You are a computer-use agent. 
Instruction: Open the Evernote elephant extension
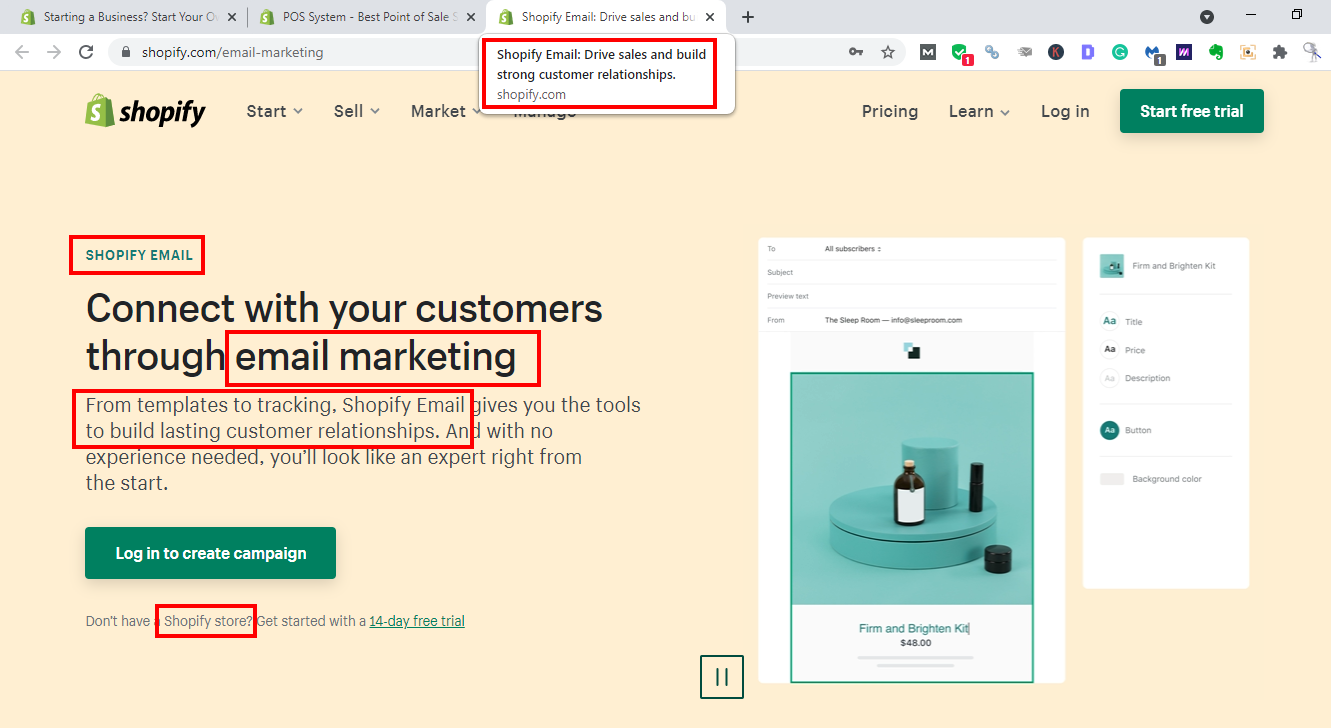pos(1216,52)
